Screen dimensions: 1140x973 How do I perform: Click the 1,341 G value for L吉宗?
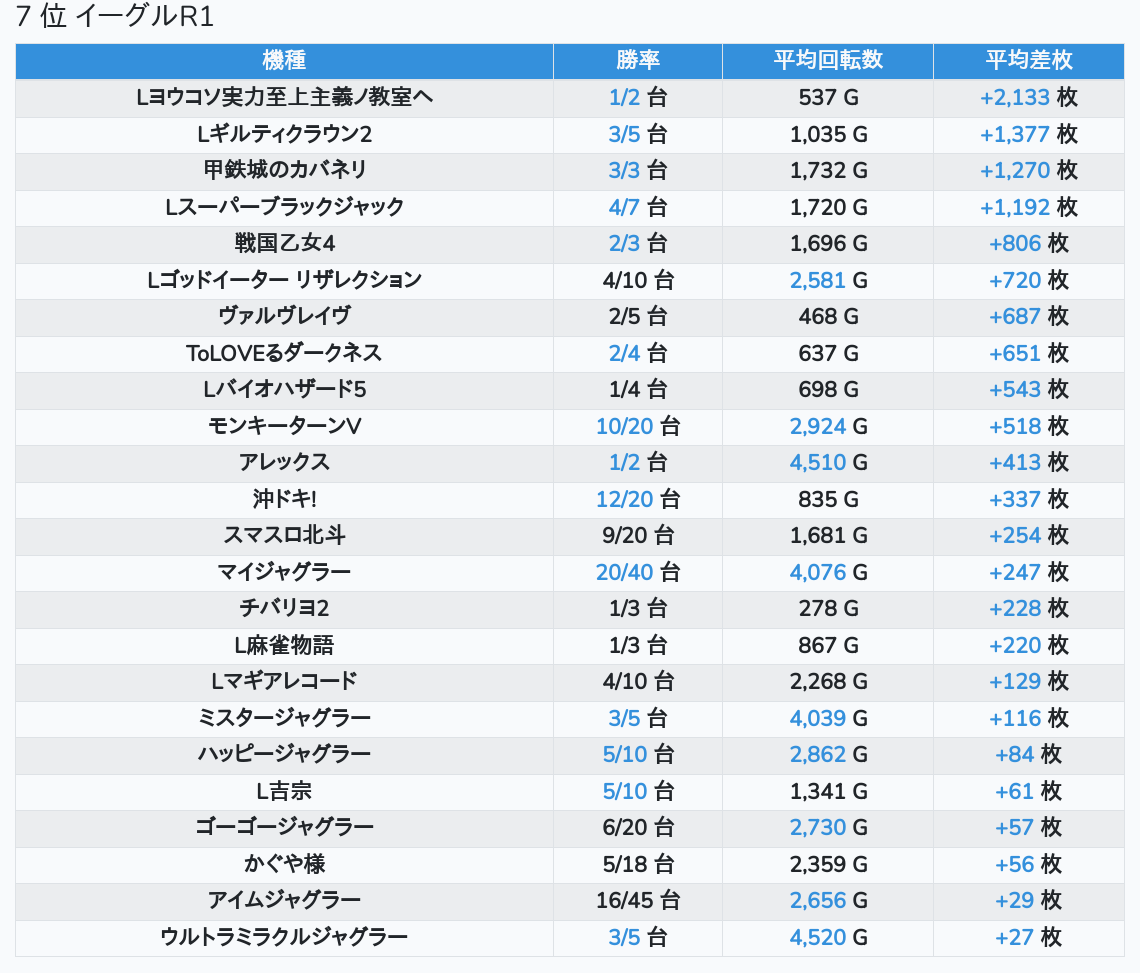pos(828,792)
